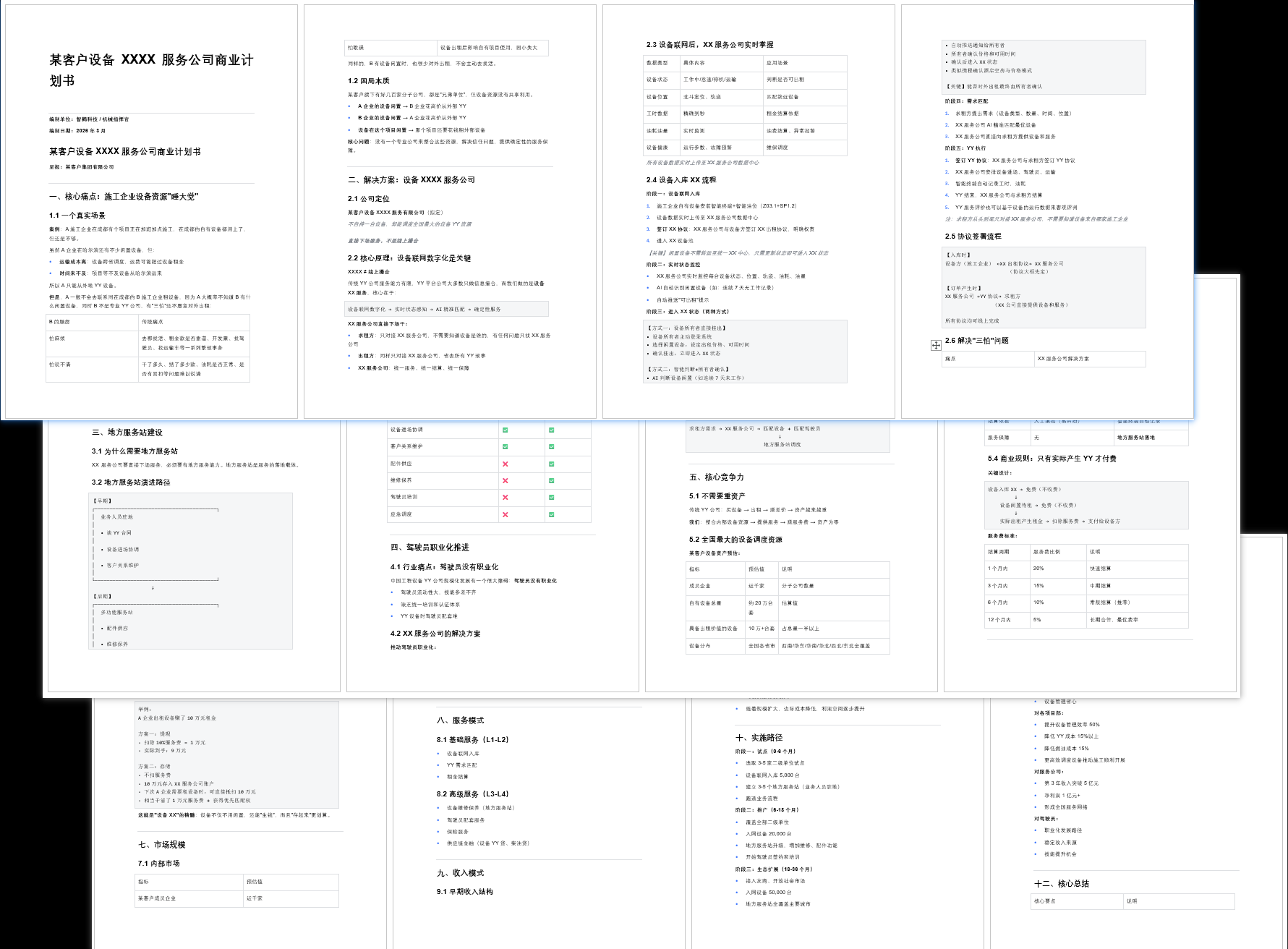Click the heading 十二、核心总结
The height and width of the screenshot is (949, 1288).
coord(1061,883)
